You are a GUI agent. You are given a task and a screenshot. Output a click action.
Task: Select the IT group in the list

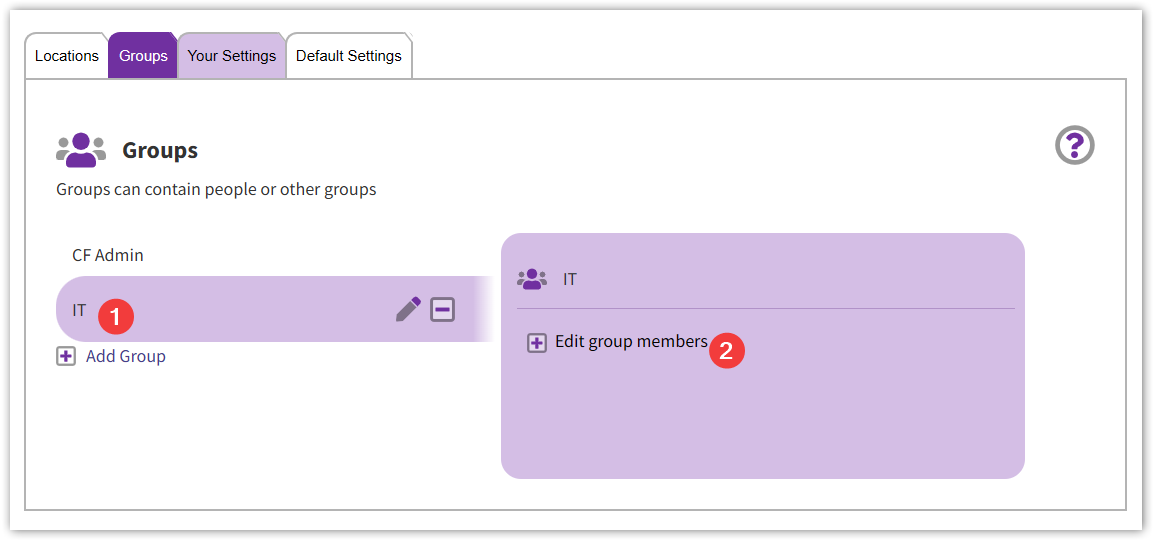point(79,310)
